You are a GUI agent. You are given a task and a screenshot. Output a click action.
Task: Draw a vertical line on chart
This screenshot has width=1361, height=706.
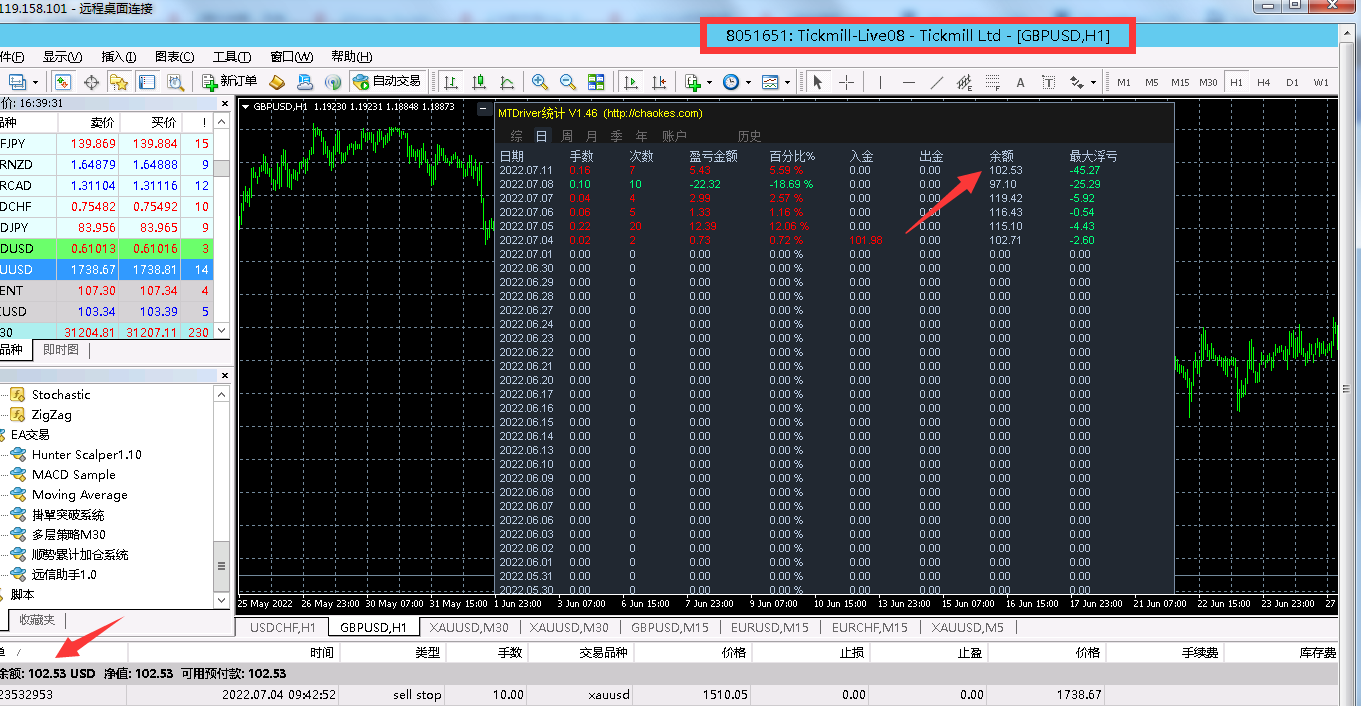tap(879, 82)
